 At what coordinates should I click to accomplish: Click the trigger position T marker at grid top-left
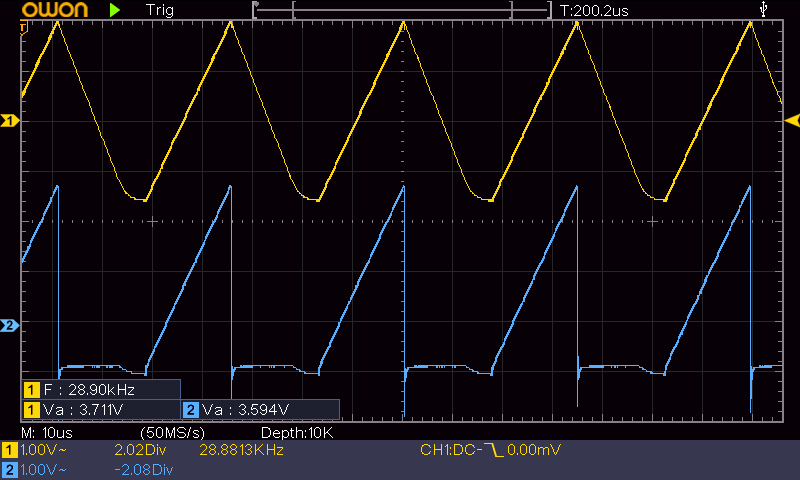click(24, 29)
